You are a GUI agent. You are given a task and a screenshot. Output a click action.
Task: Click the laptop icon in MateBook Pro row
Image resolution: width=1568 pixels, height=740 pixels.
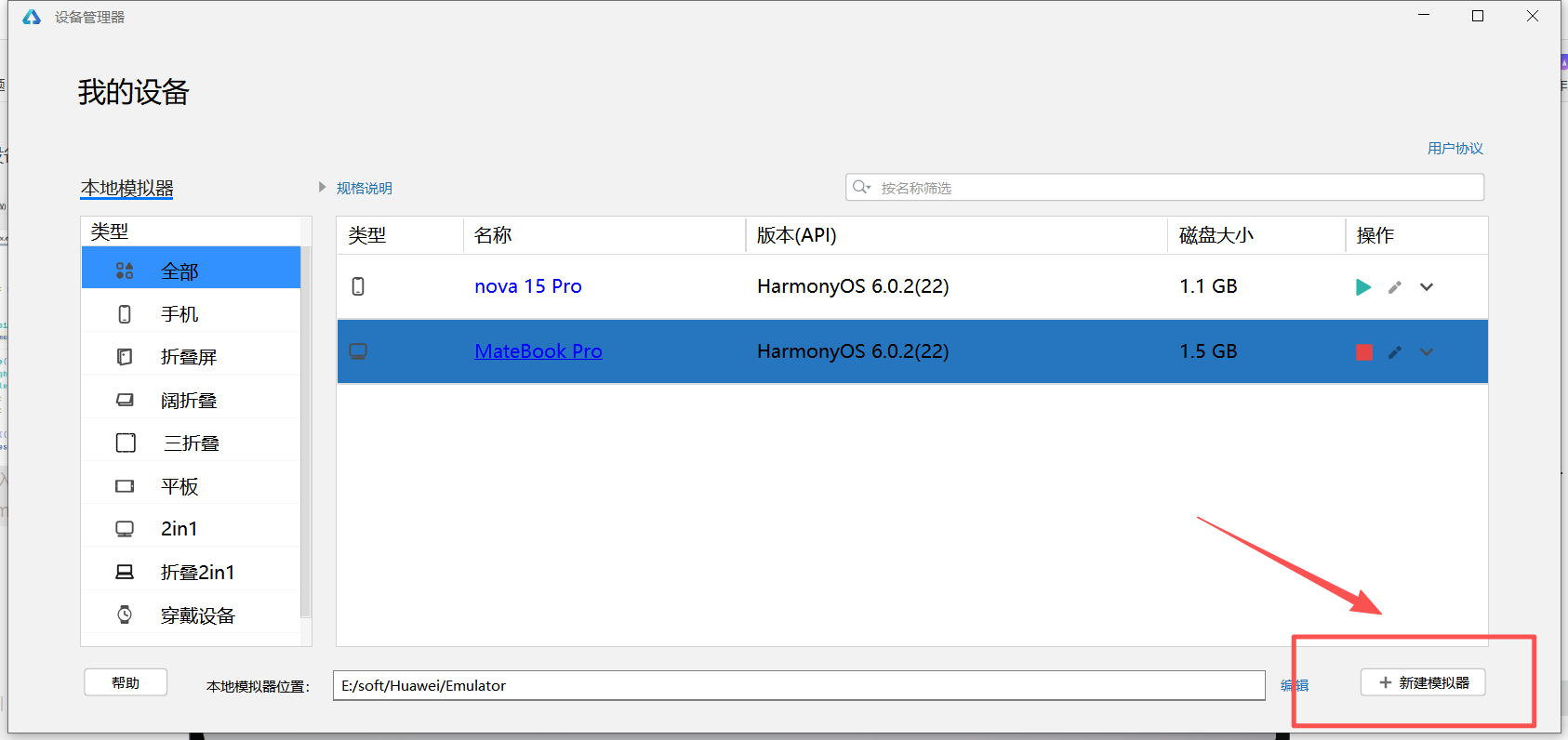point(358,351)
